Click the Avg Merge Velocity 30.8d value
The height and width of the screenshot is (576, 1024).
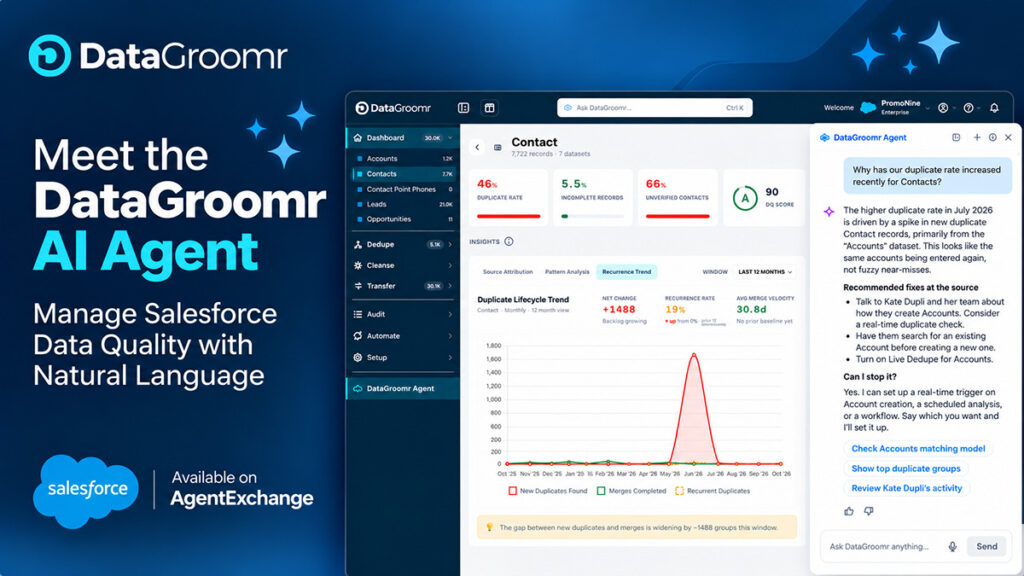click(751, 310)
